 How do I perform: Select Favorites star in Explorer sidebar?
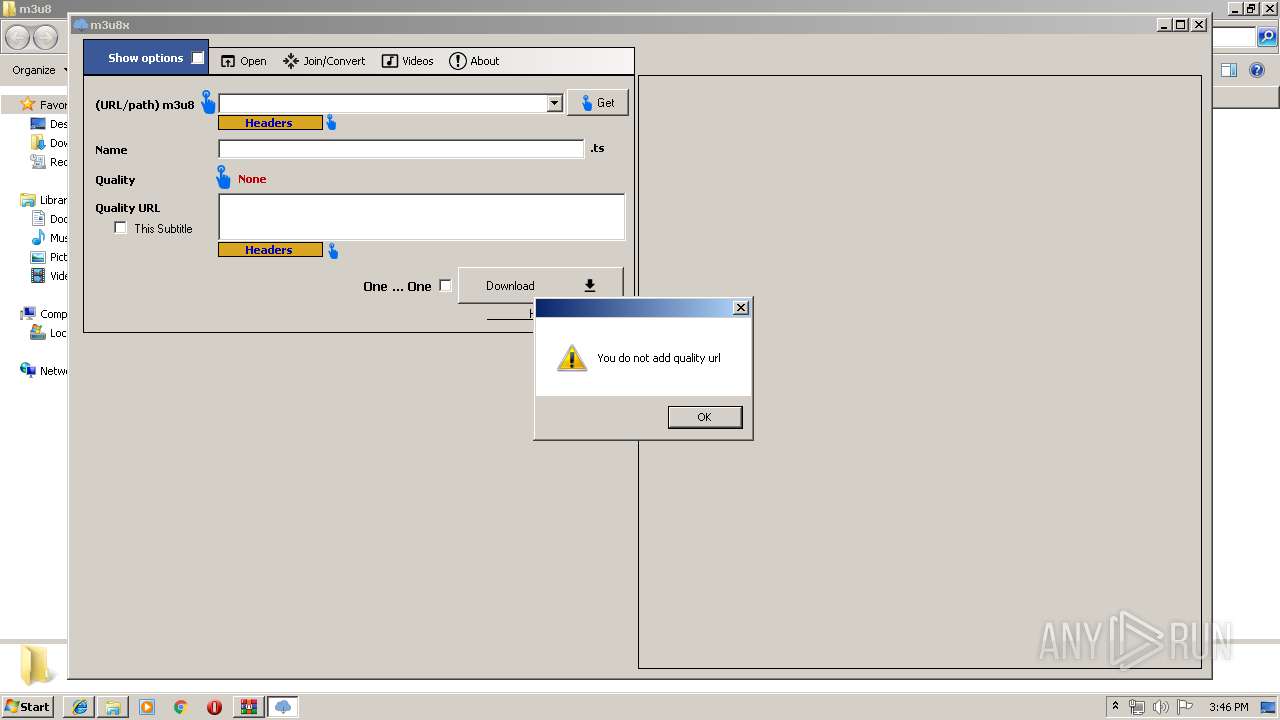pyautogui.click(x=28, y=104)
